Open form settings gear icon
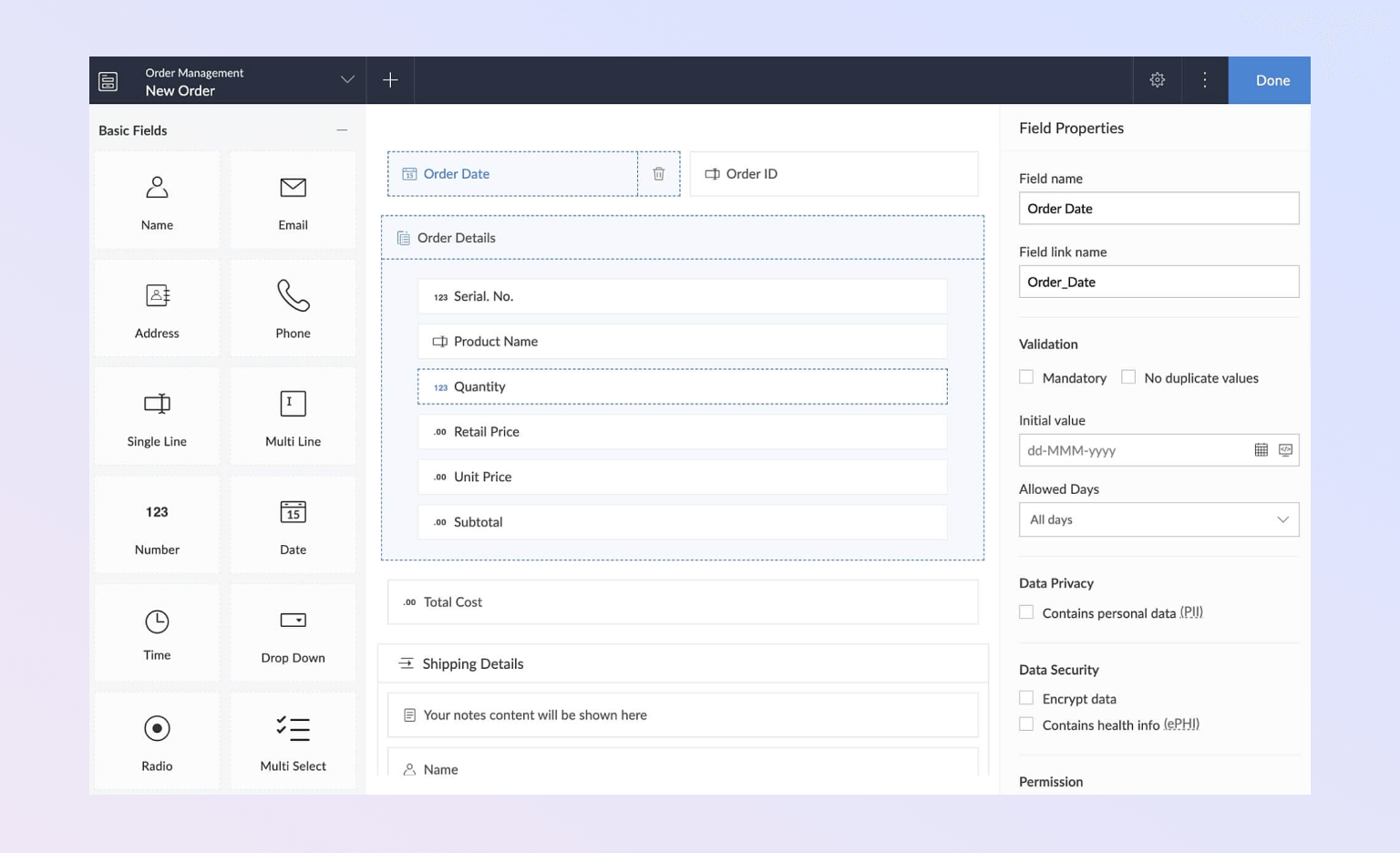 click(1157, 80)
